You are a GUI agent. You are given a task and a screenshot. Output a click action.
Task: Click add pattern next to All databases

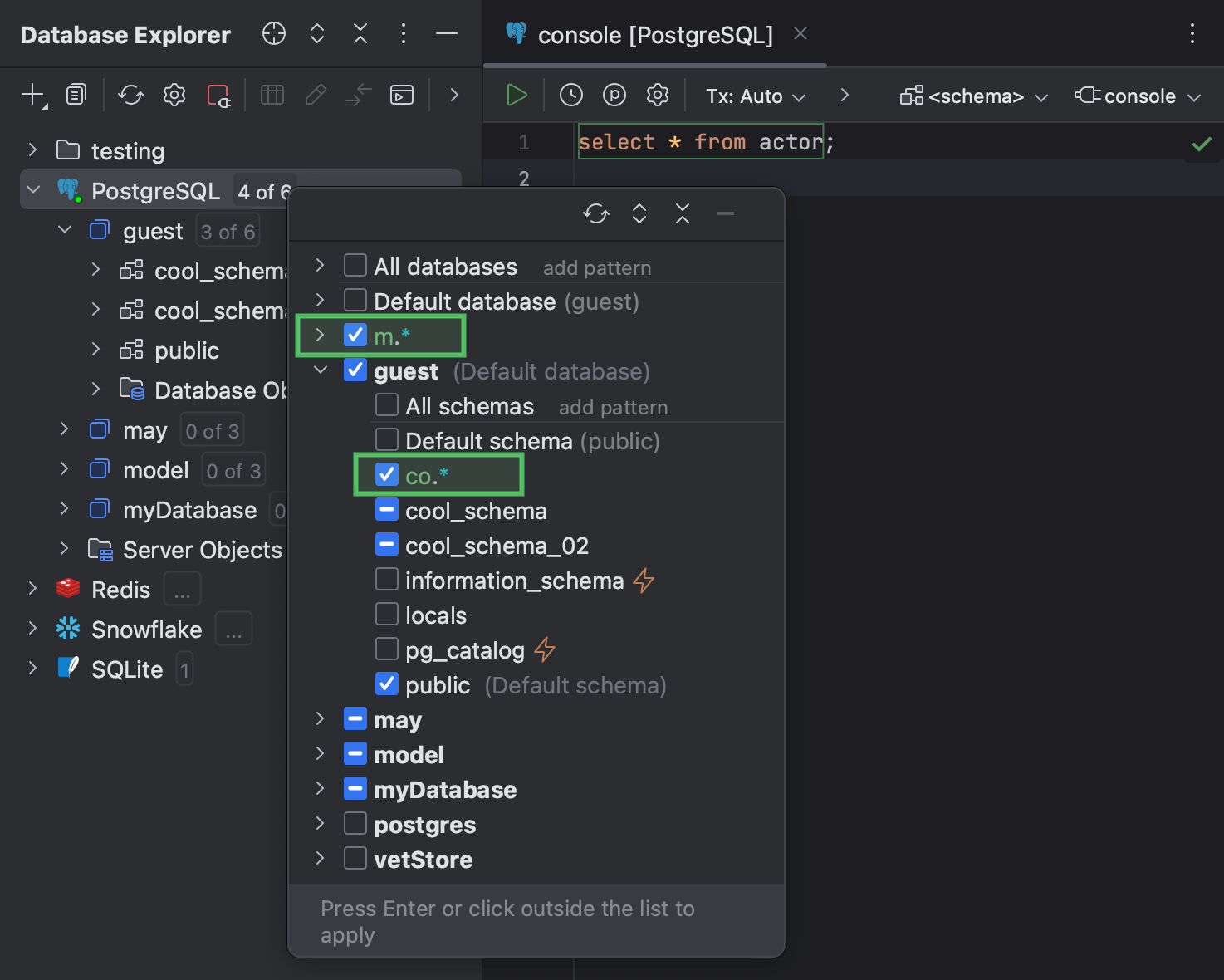click(x=596, y=267)
